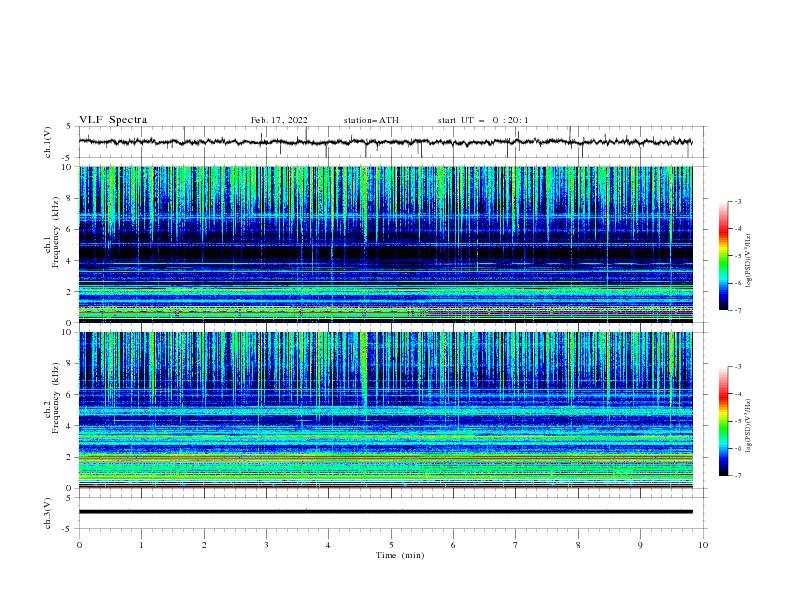This screenshot has width=792, height=612.
Task: Click the "VLF Spectra" plot title
Action: 113,120
